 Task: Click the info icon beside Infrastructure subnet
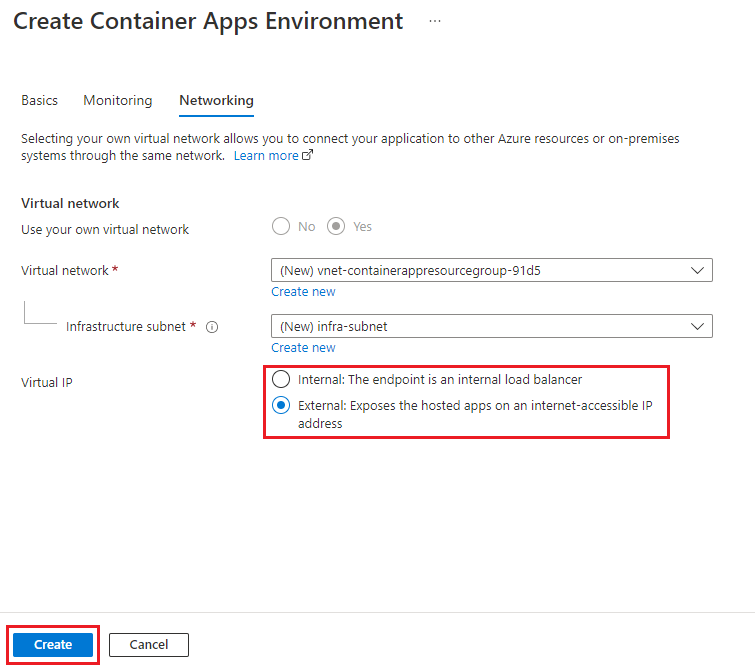pos(212,327)
